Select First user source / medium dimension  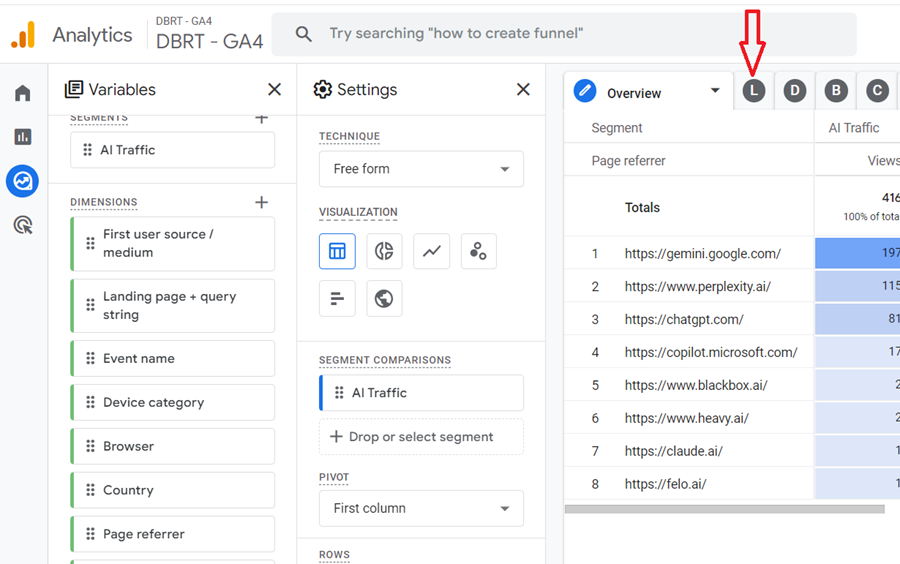pyautogui.click(x=173, y=244)
